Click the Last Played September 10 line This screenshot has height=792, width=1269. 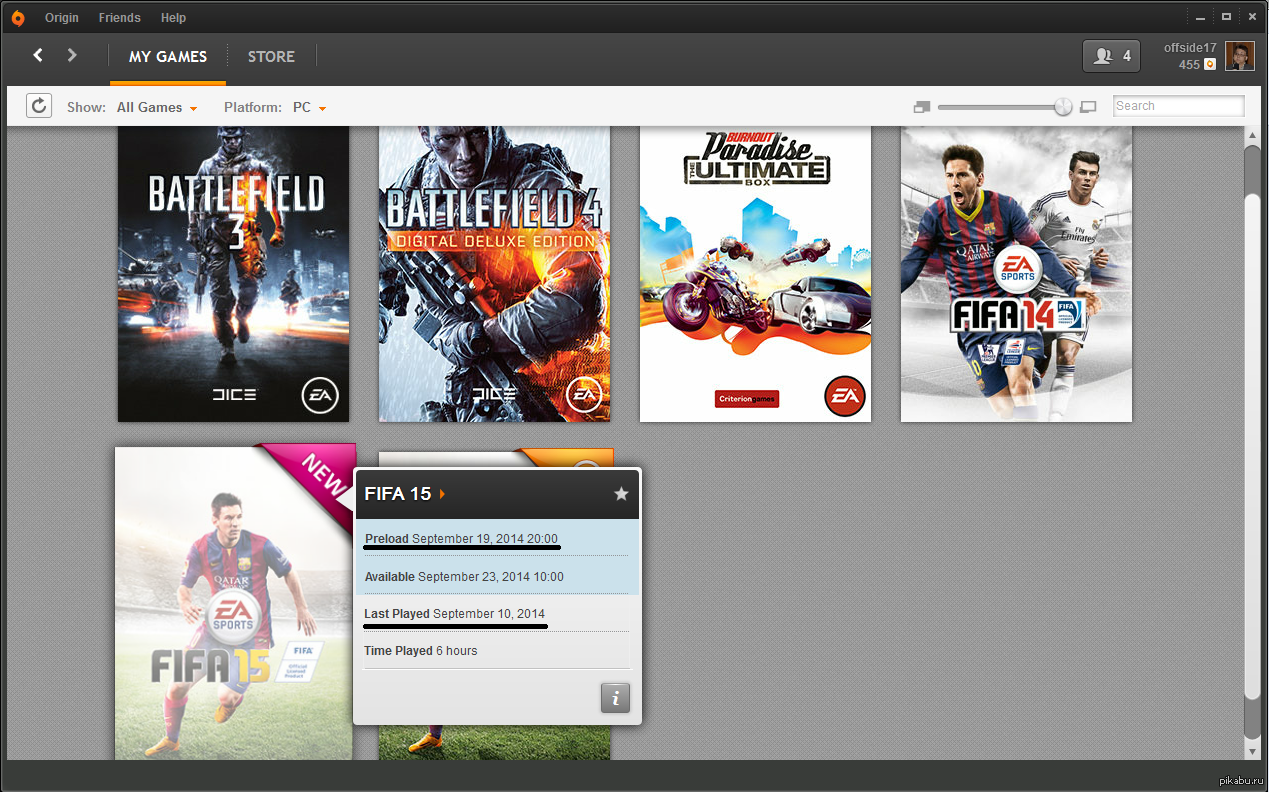coord(455,614)
